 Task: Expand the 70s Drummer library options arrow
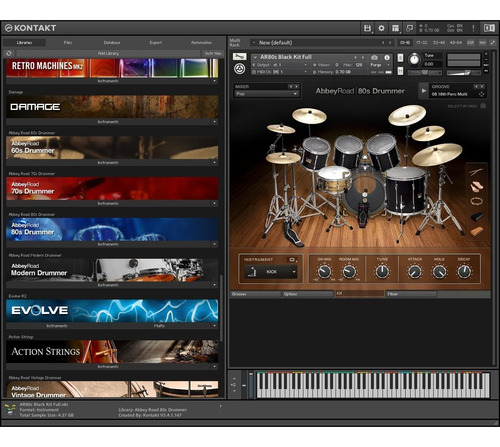point(214,203)
